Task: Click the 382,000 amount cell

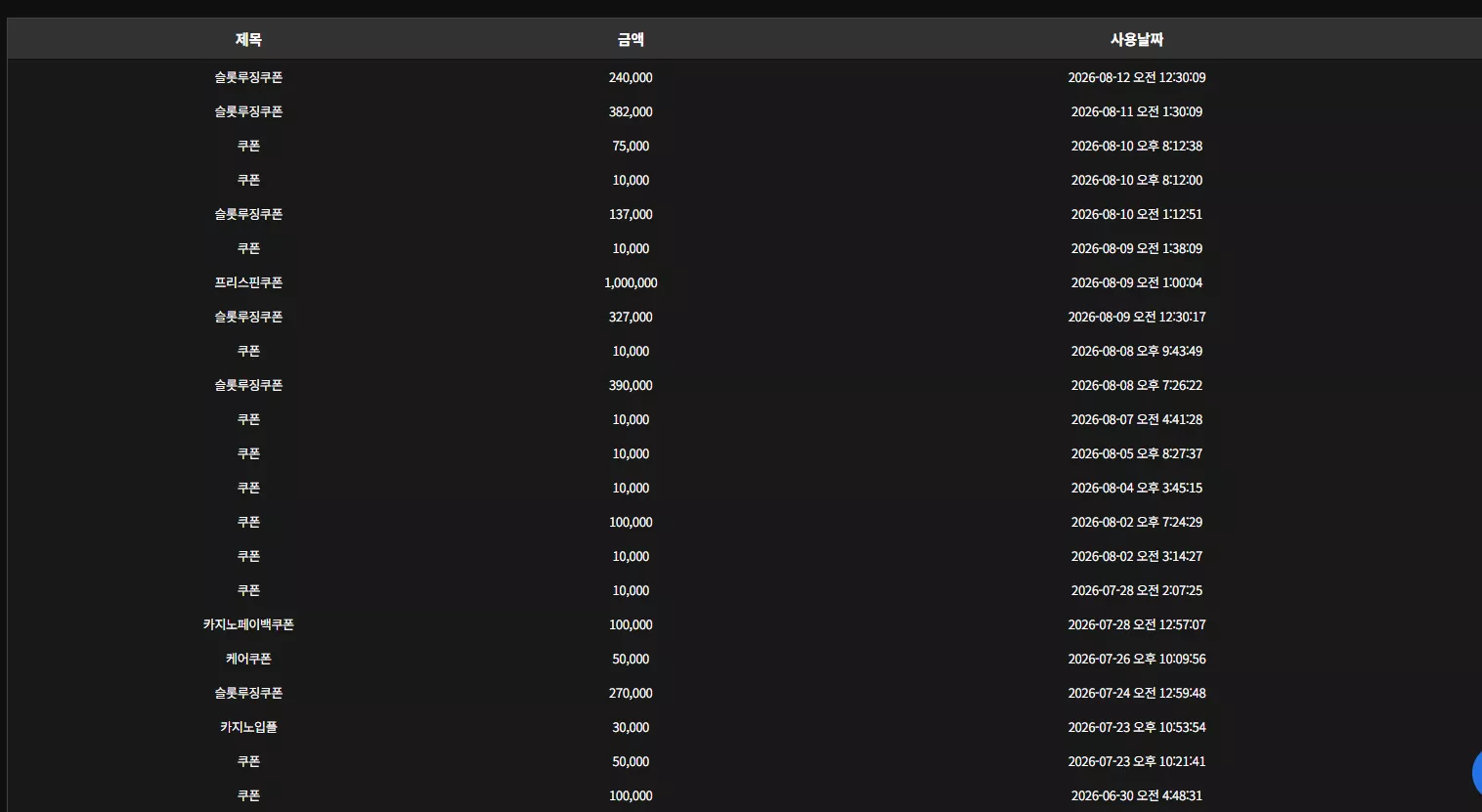Action: coord(631,111)
